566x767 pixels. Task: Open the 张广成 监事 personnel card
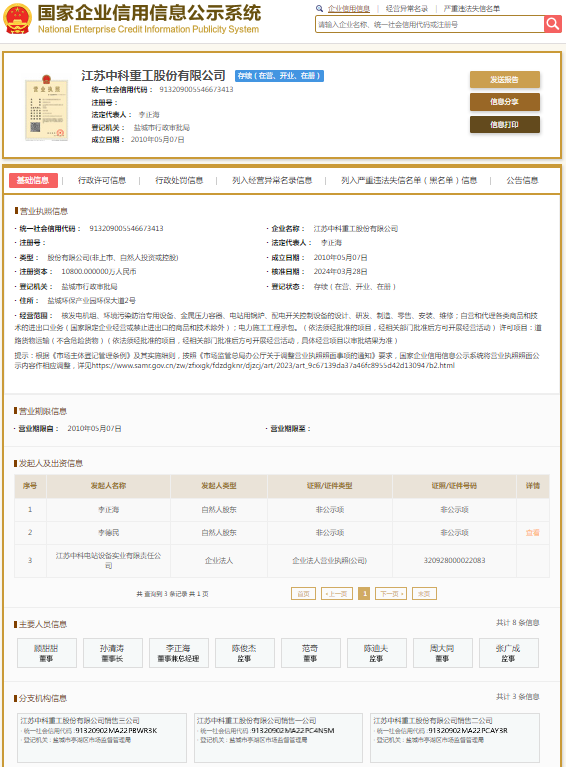pyautogui.click(x=509, y=653)
